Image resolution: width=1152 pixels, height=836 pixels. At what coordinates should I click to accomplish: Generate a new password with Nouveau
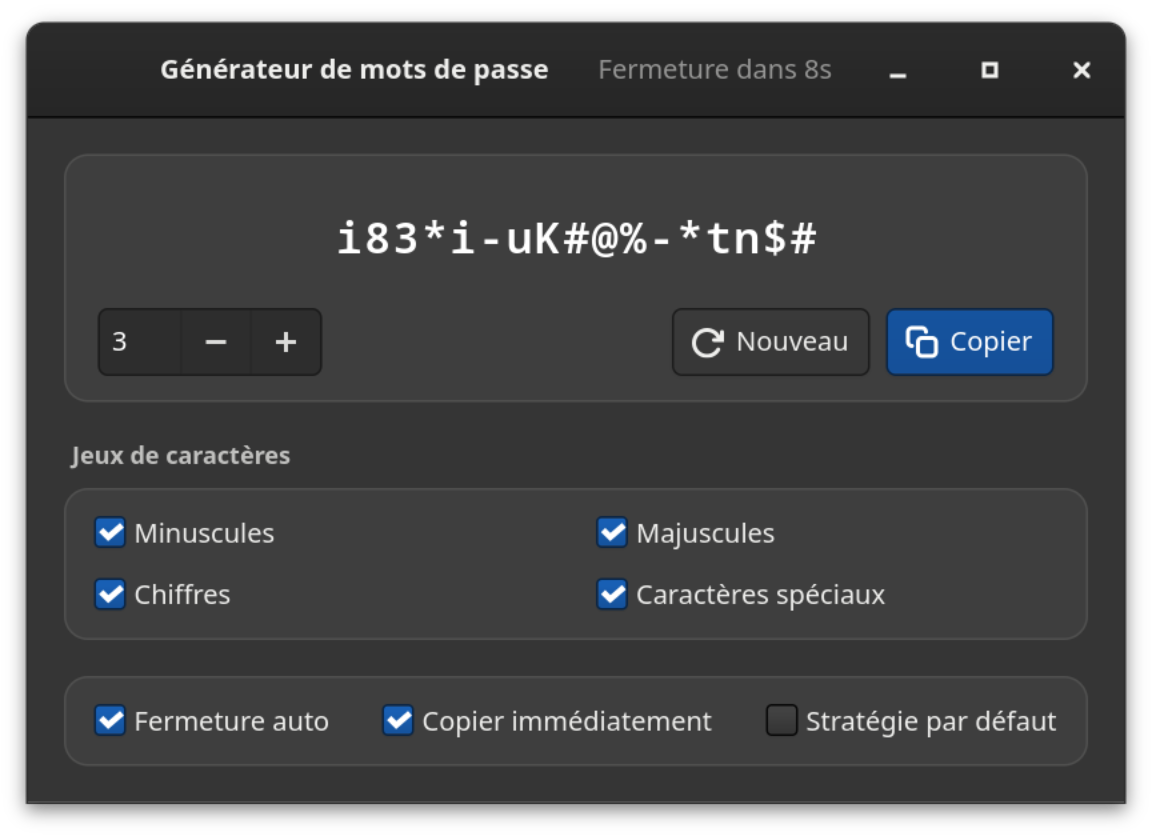(x=771, y=342)
